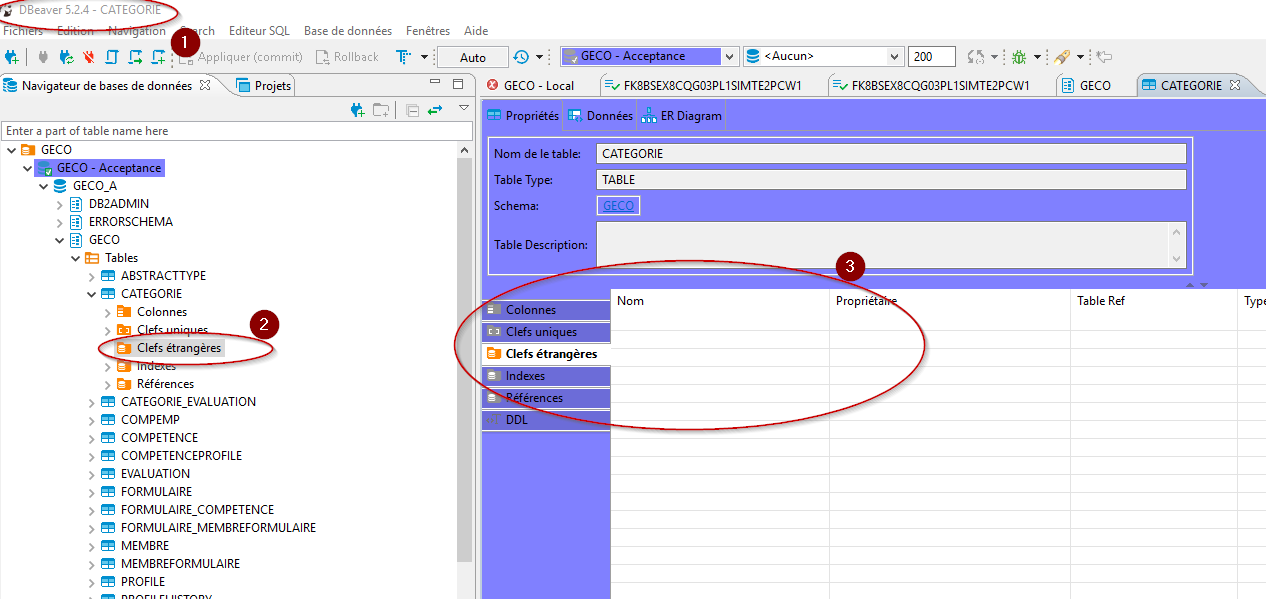Image resolution: width=1266 pixels, height=599 pixels.
Task: Click the Nom de le table field
Action: [x=891, y=154]
